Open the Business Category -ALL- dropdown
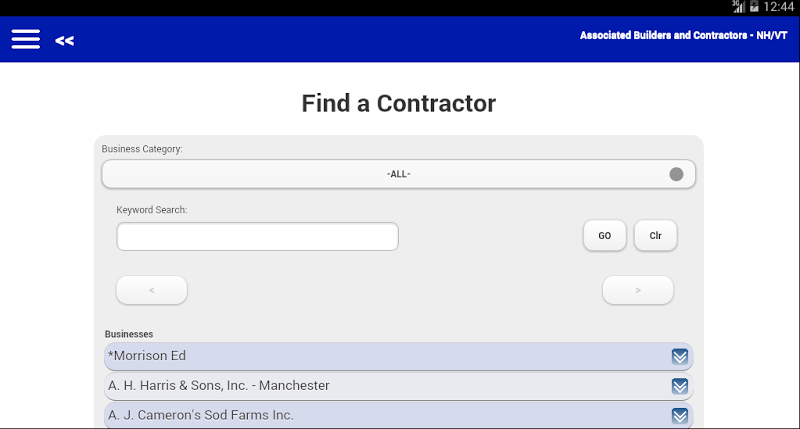The height and width of the screenshot is (429, 800). pos(398,174)
